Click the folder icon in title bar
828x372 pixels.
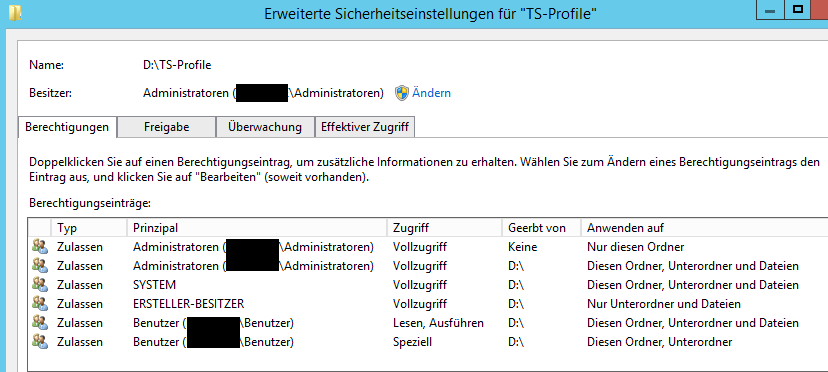15,12
